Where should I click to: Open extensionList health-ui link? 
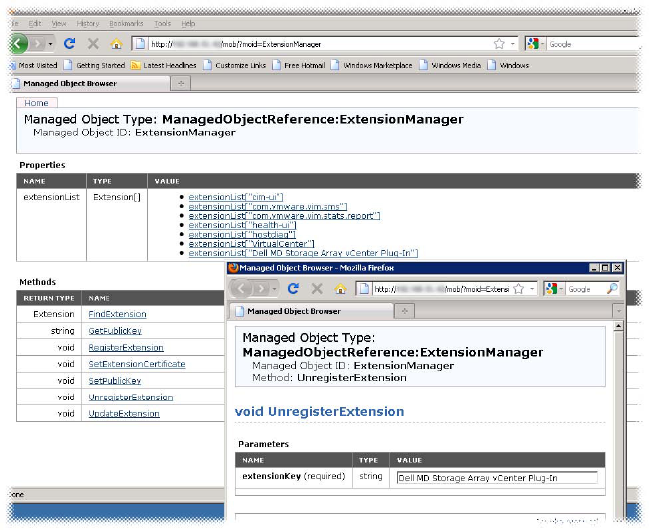(243, 225)
